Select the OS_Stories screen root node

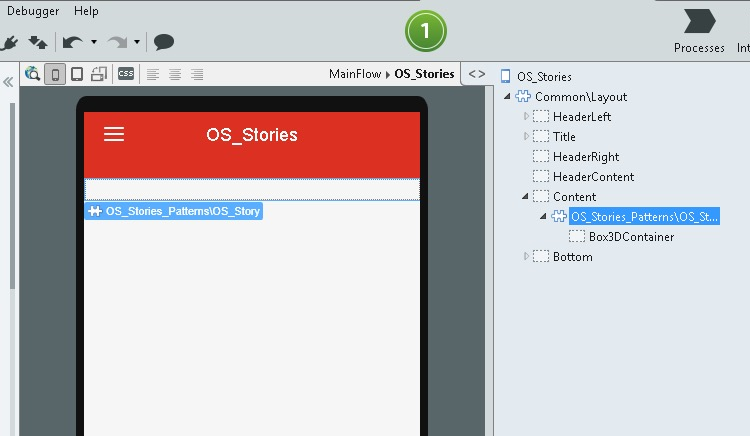click(544, 76)
